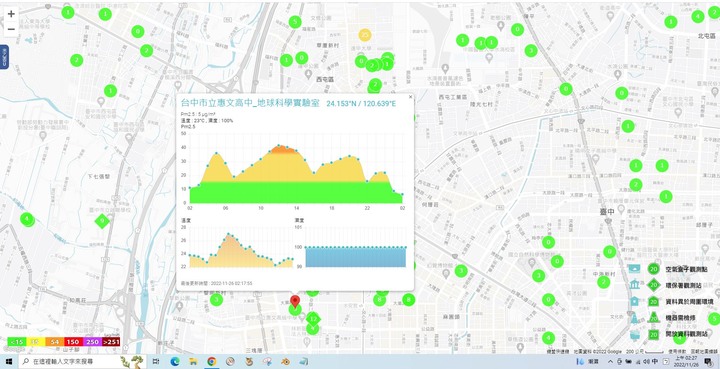
Task: Click the Windows taskbar search box
Action: [68, 362]
